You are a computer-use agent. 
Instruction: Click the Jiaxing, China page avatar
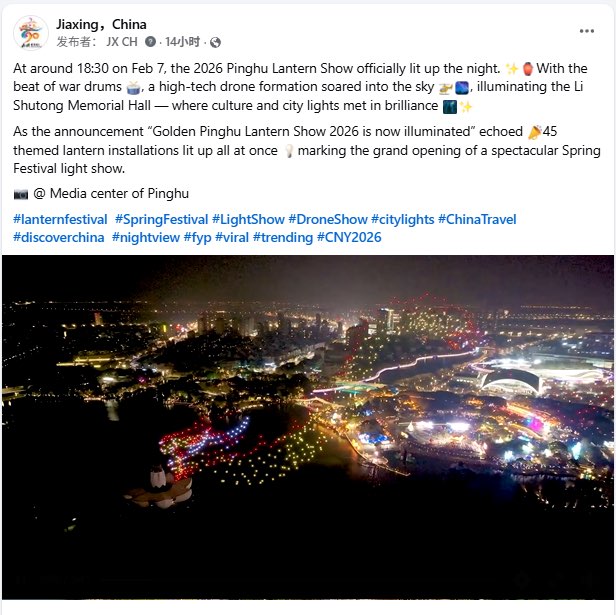pyautogui.click(x=31, y=33)
